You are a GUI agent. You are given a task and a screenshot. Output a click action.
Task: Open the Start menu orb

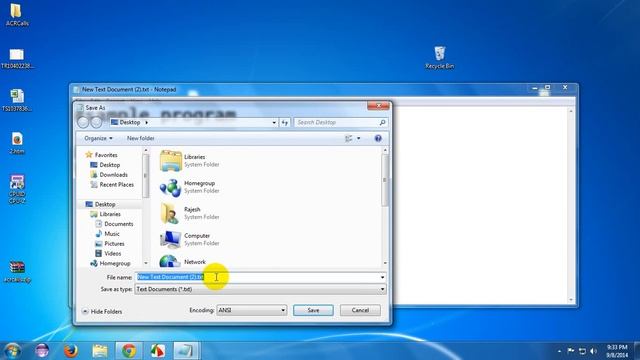13,351
